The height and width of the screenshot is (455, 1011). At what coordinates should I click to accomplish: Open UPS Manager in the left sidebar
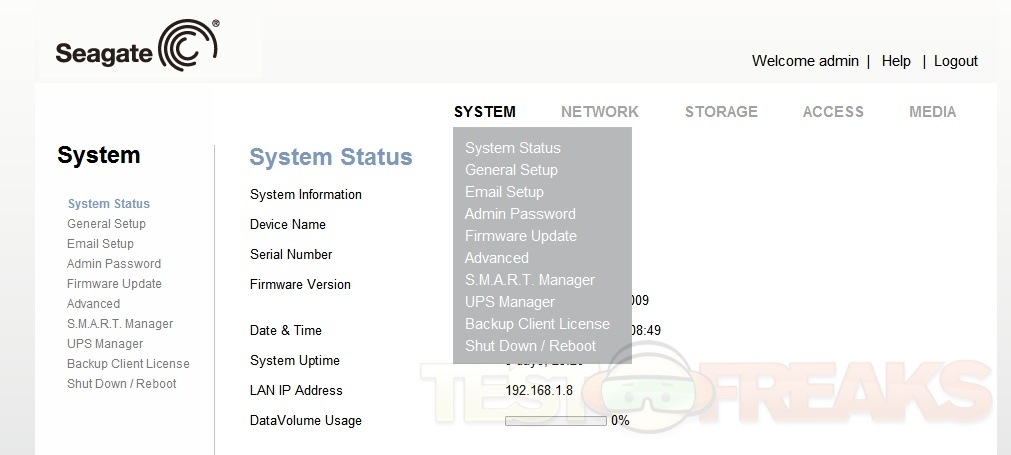[104, 344]
